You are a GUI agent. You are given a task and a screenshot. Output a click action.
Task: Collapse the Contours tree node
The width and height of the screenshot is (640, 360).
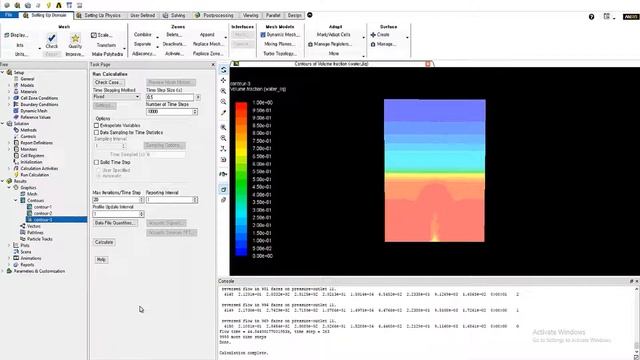(x=16, y=200)
